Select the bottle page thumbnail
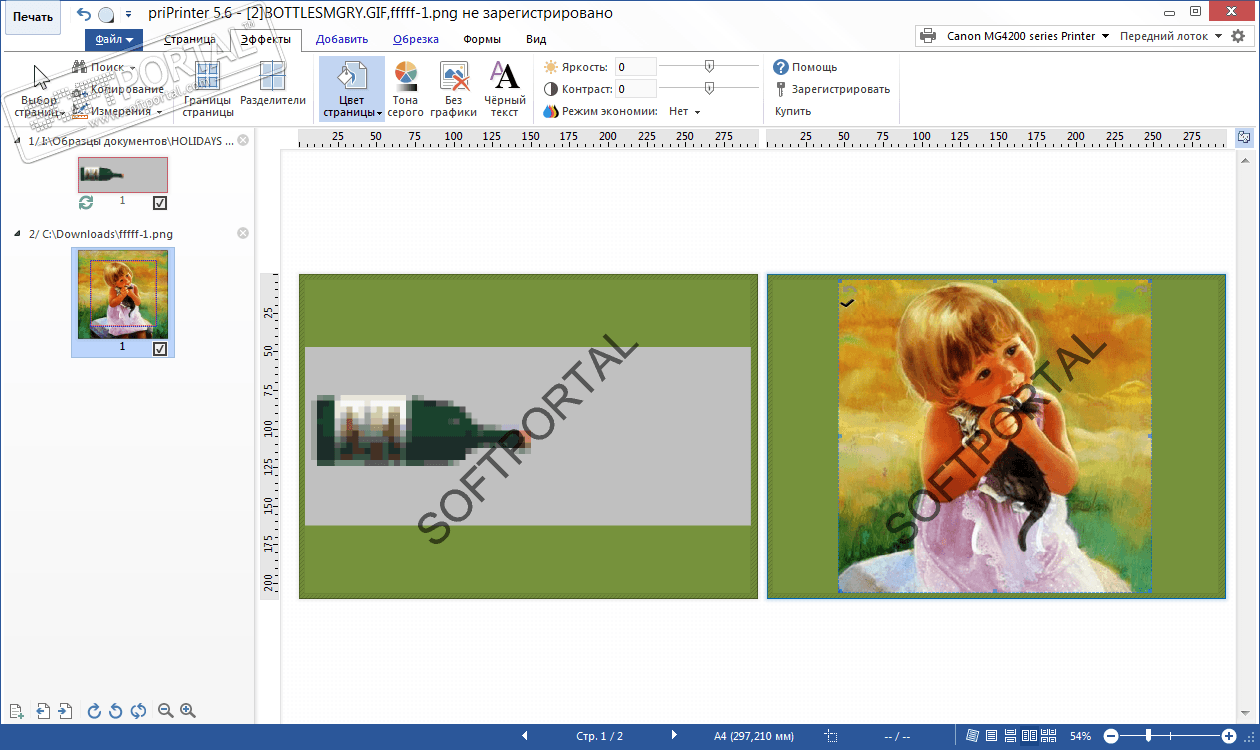 123,175
